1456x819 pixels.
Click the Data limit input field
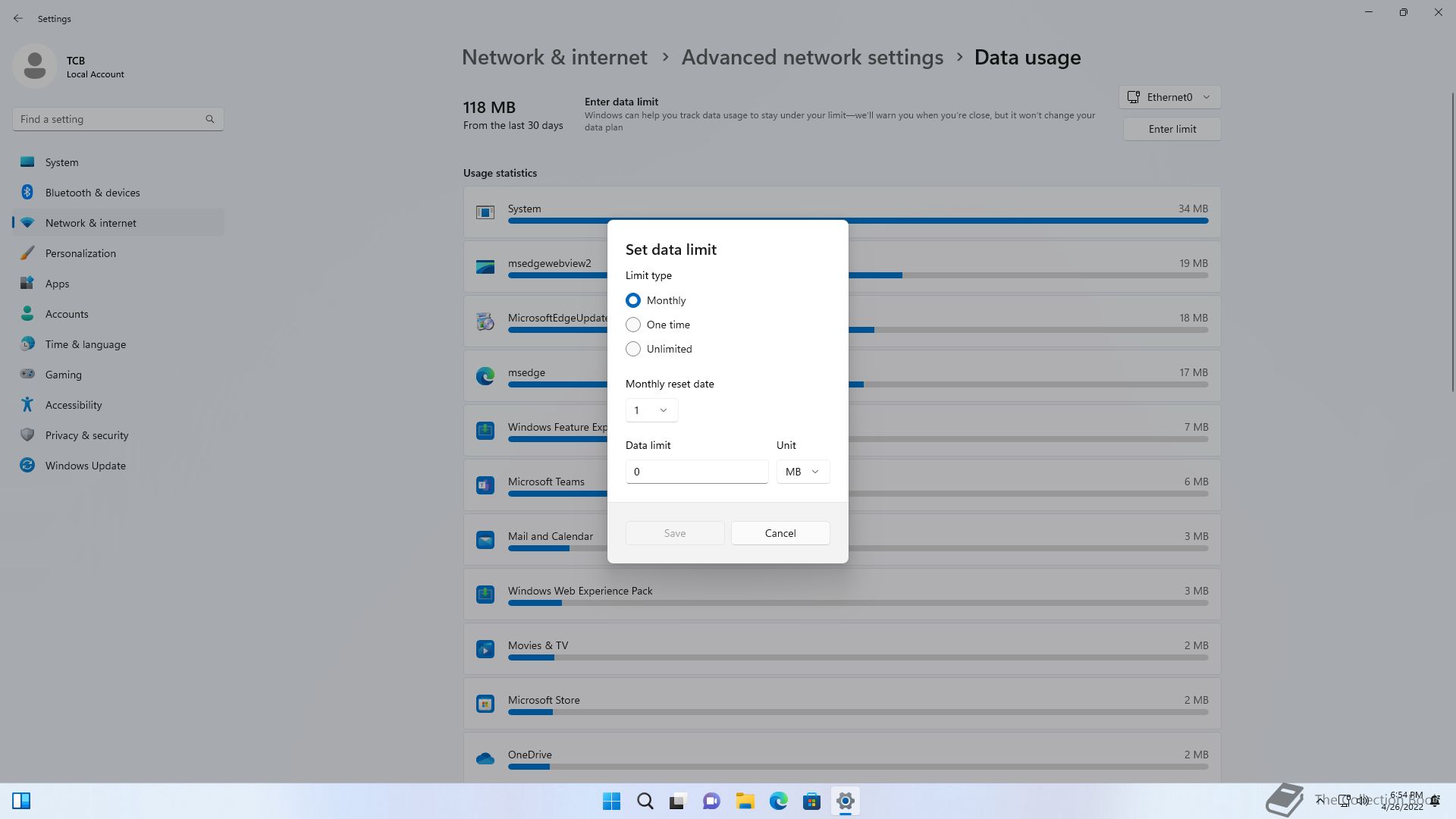(x=696, y=472)
